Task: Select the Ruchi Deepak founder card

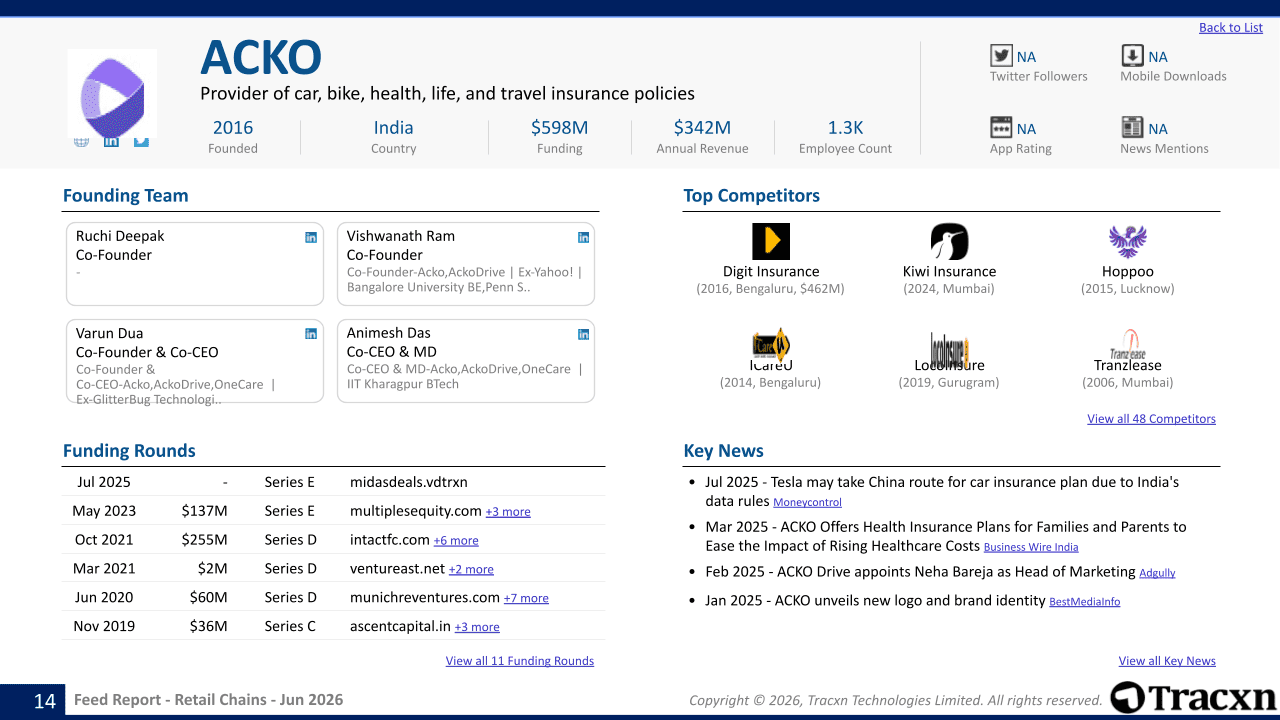Action: click(x=195, y=264)
